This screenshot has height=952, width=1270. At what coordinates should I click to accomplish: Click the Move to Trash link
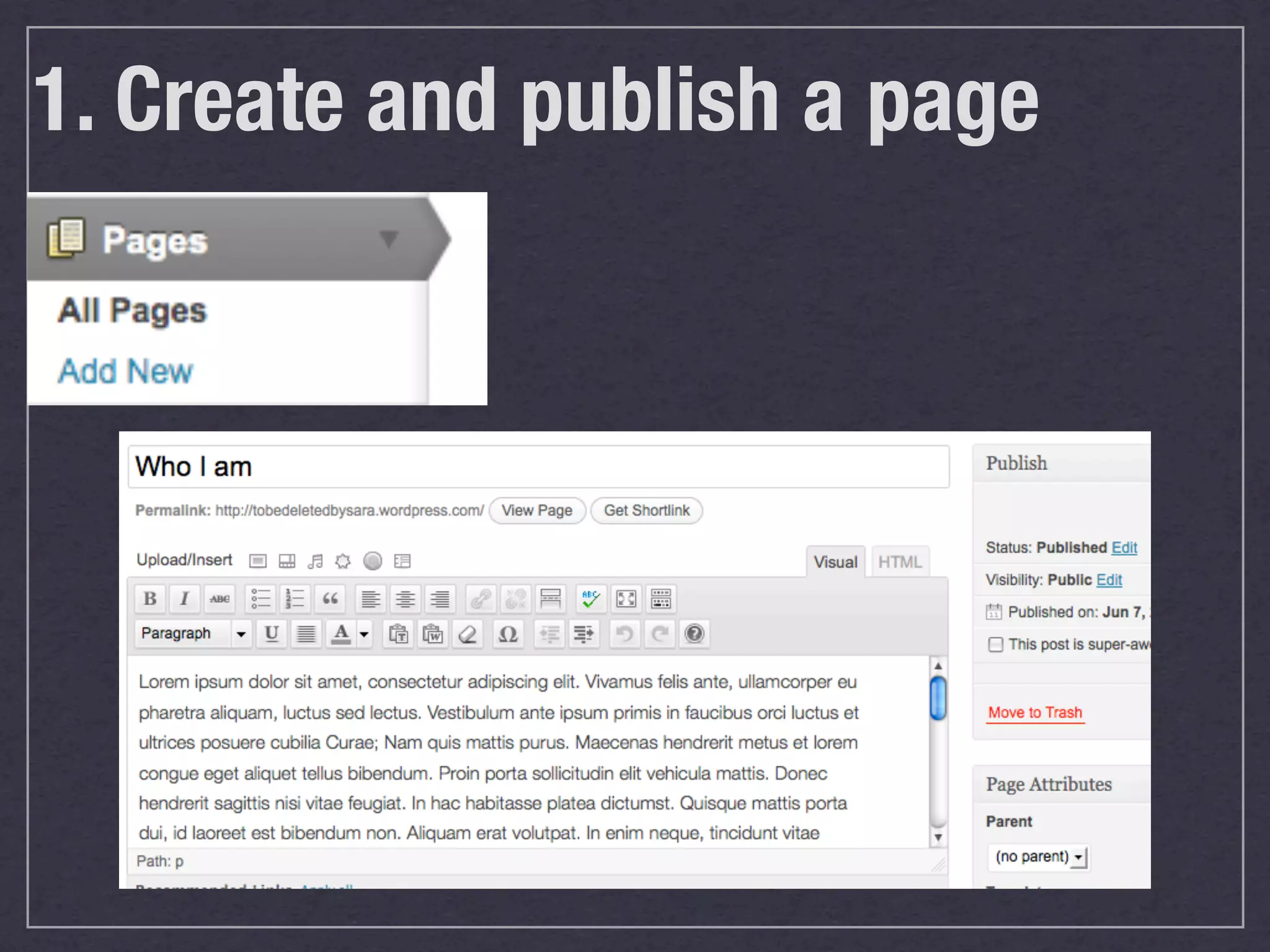(1035, 713)
